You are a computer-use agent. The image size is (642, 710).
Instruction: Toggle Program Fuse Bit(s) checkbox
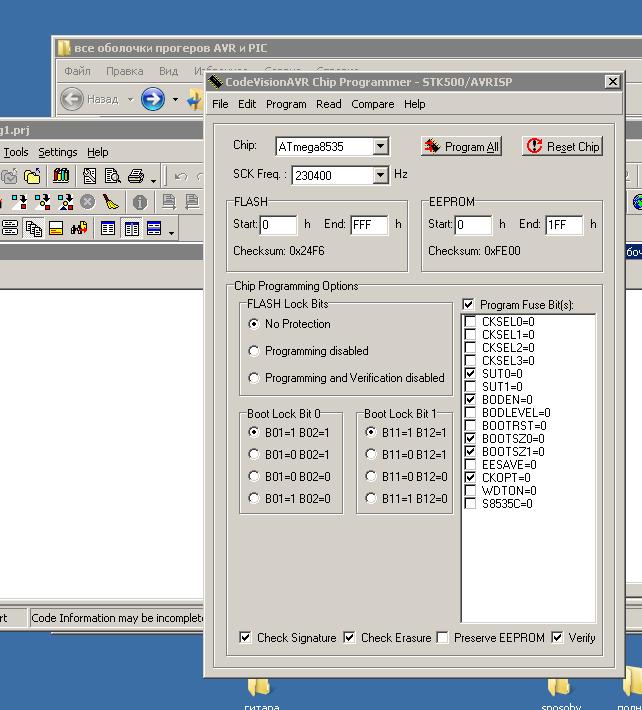click(x=469, y=304)
